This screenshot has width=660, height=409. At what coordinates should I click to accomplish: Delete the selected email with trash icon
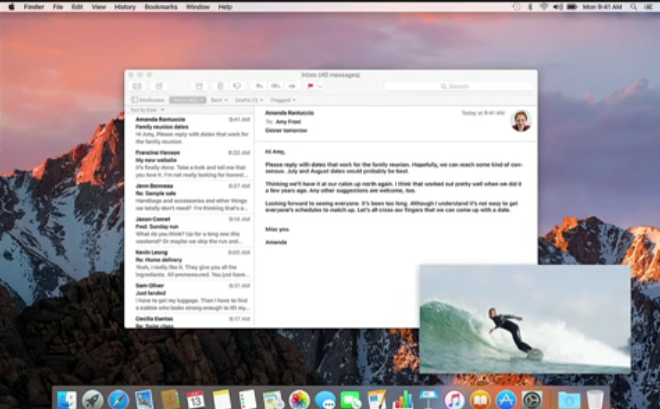[218, 87]
